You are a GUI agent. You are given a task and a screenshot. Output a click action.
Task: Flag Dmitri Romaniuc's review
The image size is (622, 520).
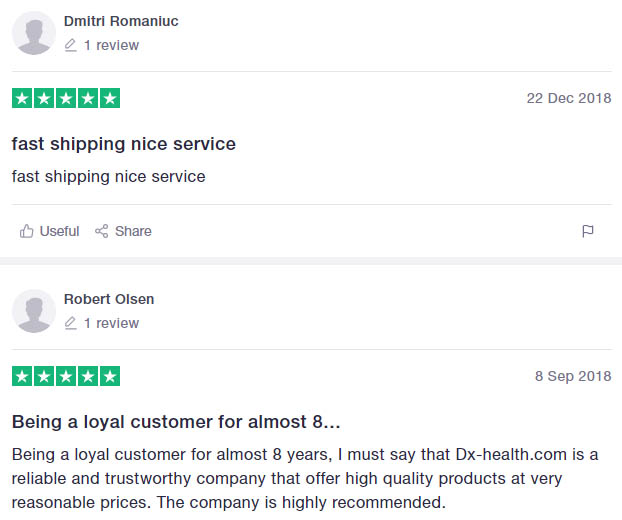pos(588,231)
